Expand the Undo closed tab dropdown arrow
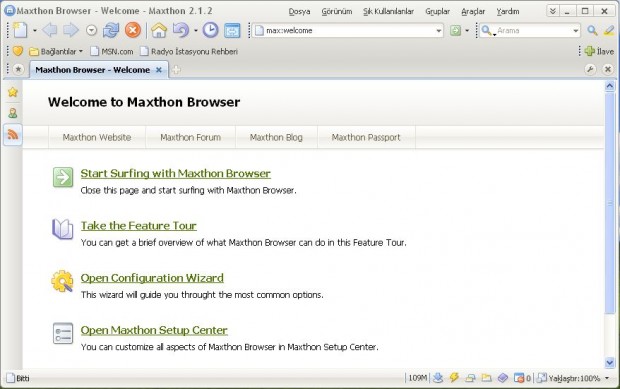 [x=196, y=30]
